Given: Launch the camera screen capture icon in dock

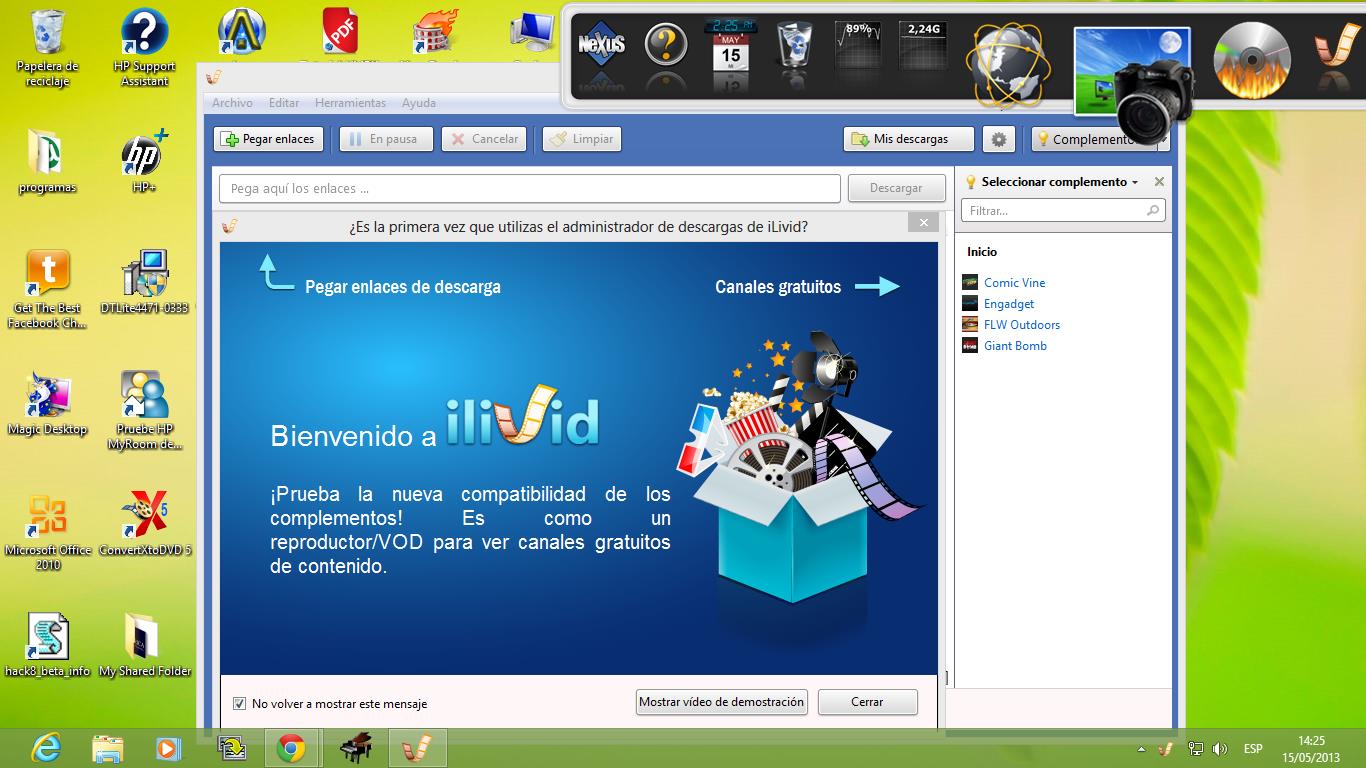Looking at the screenshot, I should point(1135,85).
